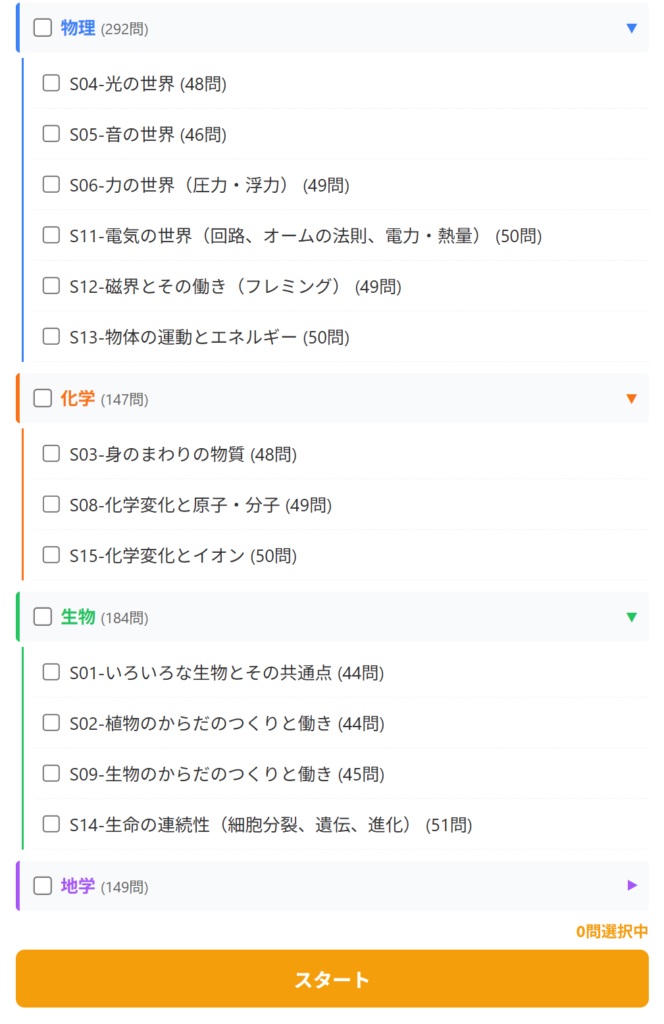Check the 生物 category checkbox
The width and height of the screenshot is (664, 1024).
click(x=42, y=617)
